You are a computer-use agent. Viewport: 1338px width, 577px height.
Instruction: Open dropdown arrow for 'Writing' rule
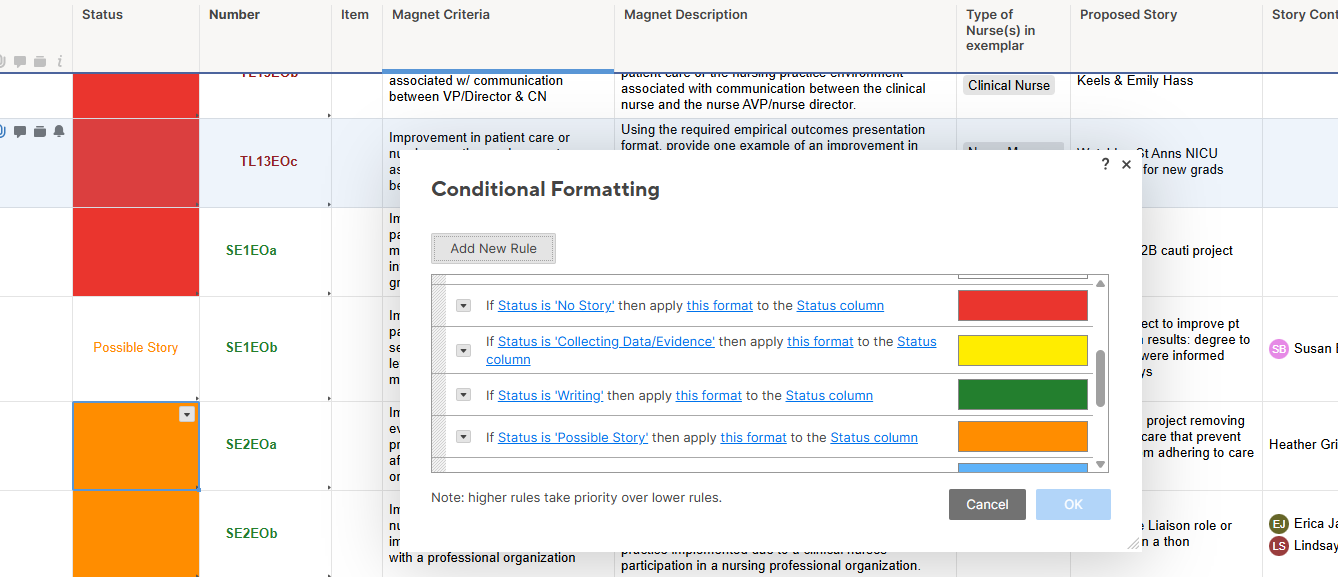pyautogui.click(x=463, y=395)
